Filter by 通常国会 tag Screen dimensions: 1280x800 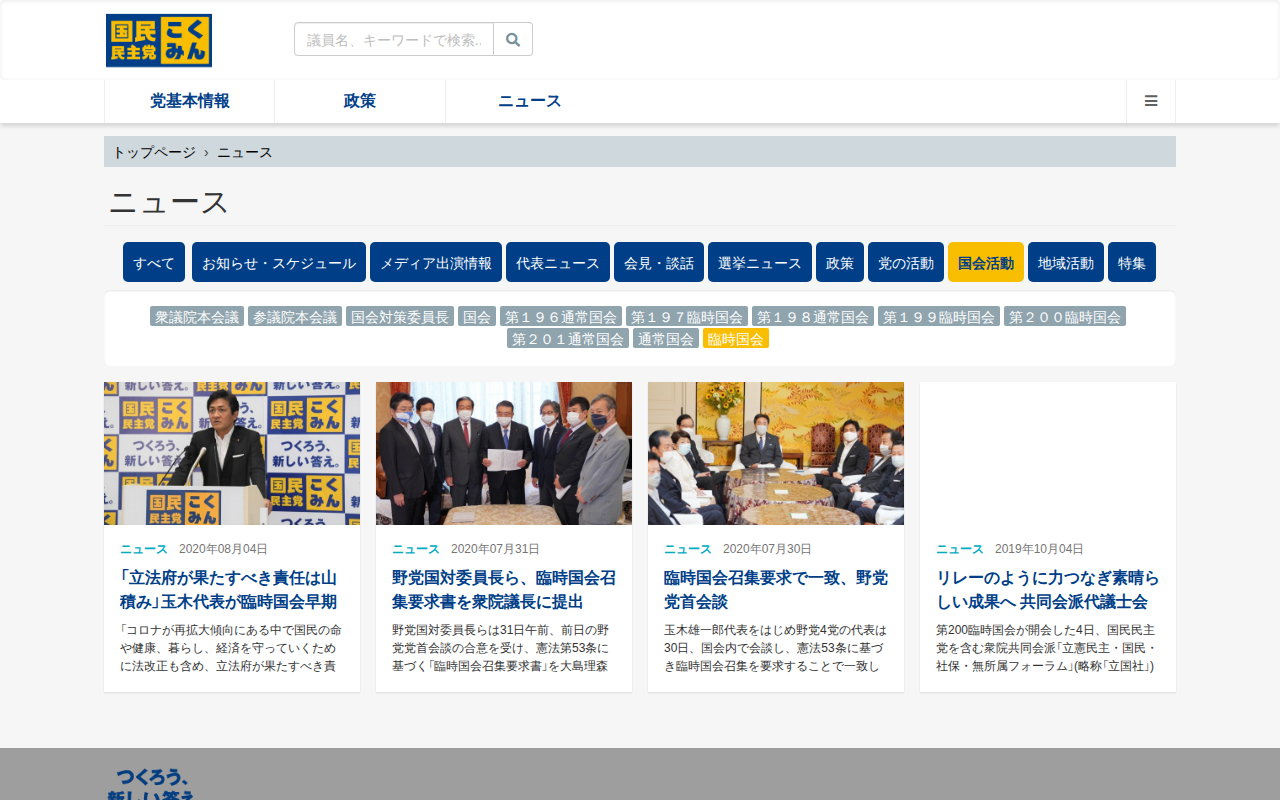[x=665, y=338]
